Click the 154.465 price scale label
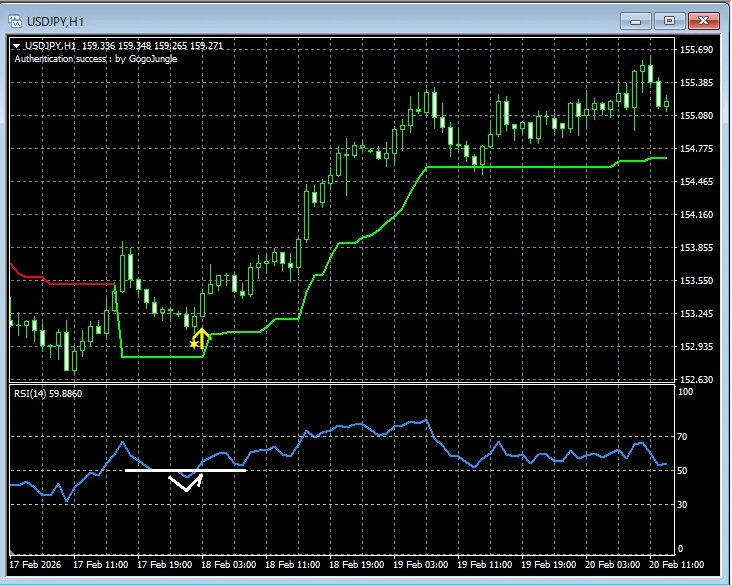 click(x=697, y=182)
